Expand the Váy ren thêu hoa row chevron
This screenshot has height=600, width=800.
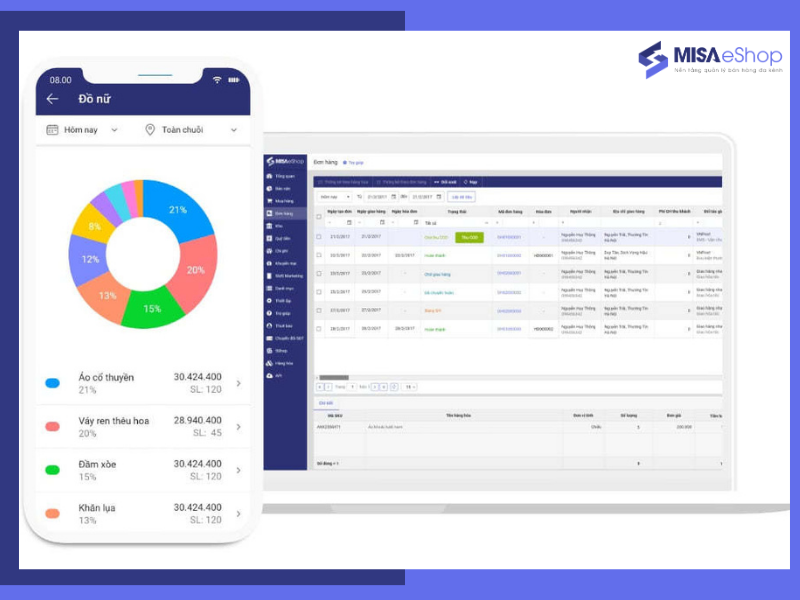238,427
